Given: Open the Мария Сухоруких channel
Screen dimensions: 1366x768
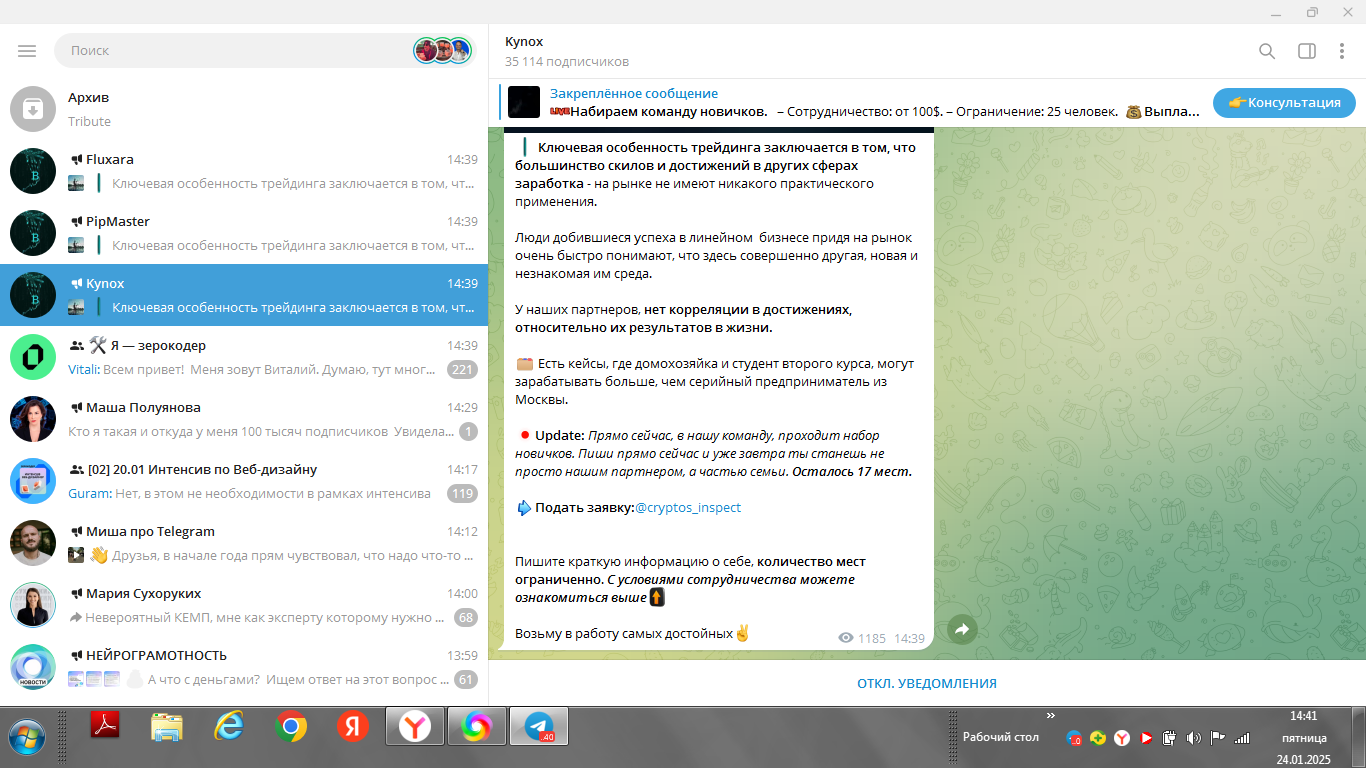Looking at the screenshot, I should [244, 605].
